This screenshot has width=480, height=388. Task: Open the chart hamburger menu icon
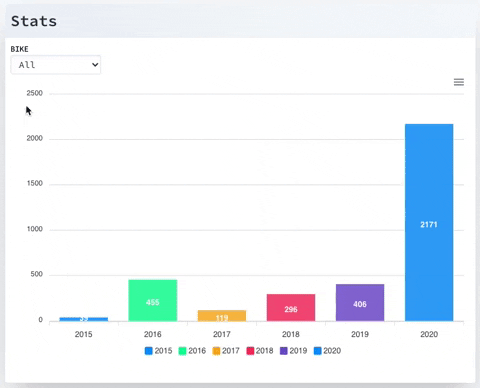pos(459,82)
